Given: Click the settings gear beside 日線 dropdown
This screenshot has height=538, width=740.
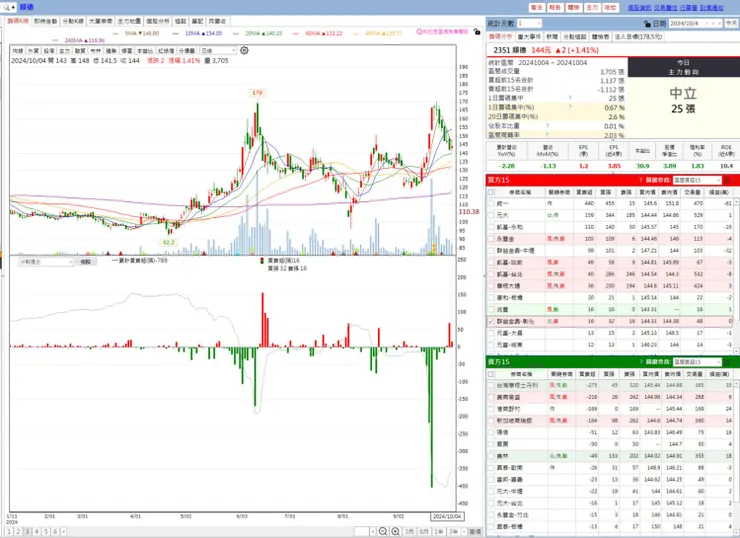Looking at the screenshot, I should coord(244,50).
